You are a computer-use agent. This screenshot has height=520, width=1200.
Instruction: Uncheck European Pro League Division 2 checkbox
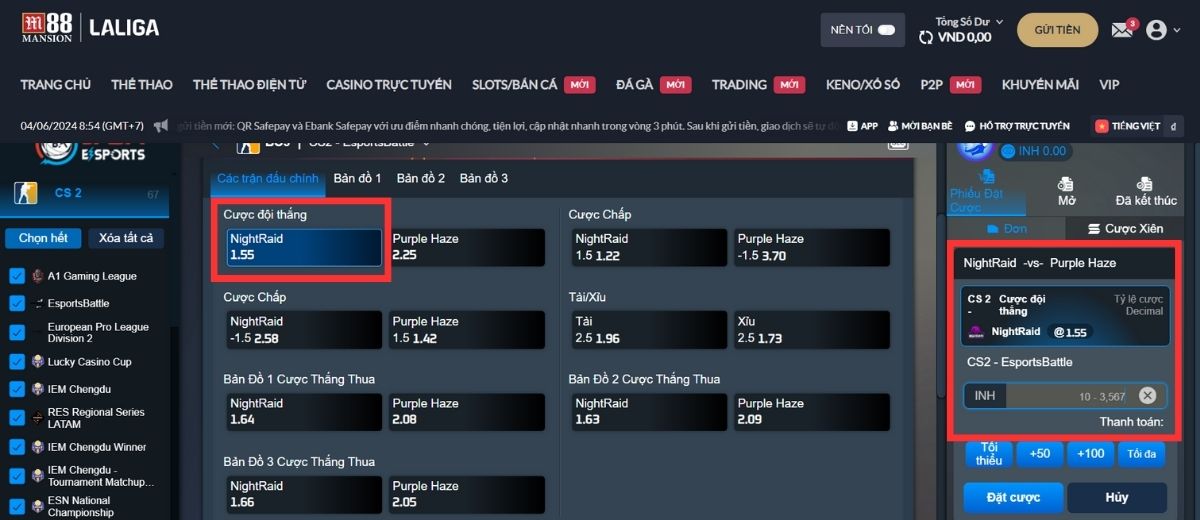click(x=16, y=333)
